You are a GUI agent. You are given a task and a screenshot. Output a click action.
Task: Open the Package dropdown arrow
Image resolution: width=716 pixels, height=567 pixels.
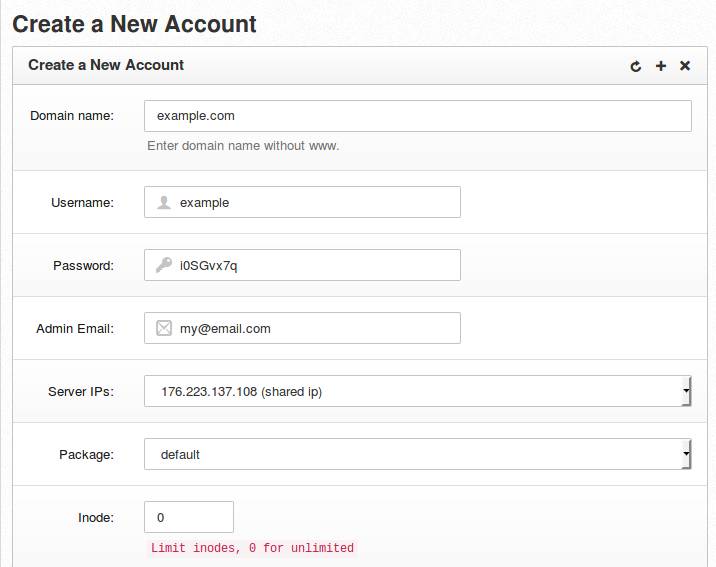click(x=686, y=454)
